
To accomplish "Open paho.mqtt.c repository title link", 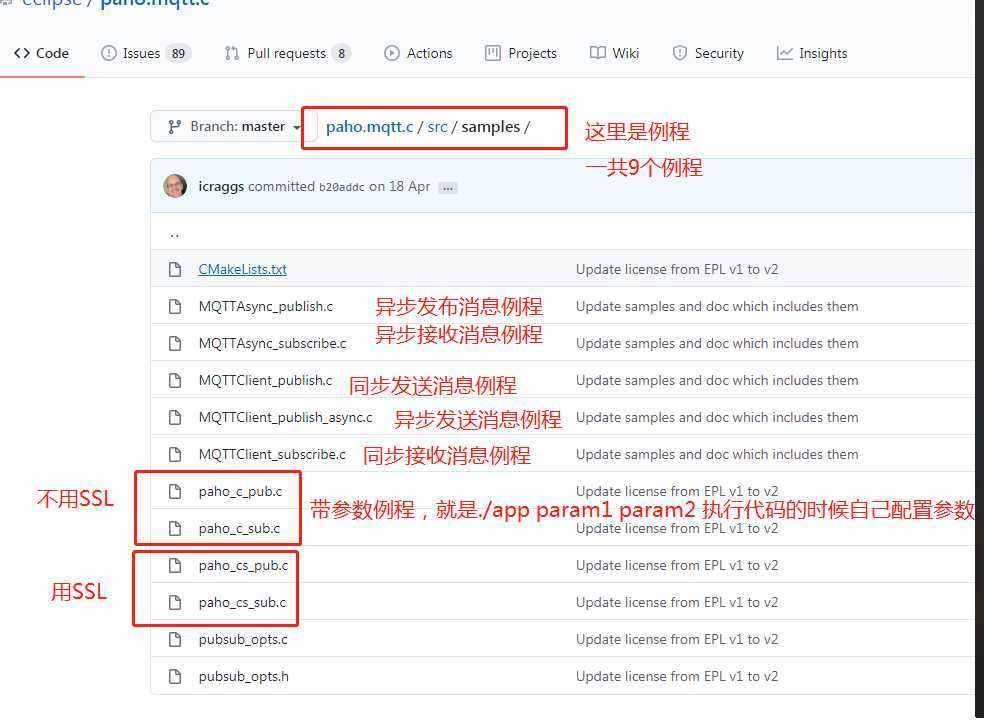I will pos(154,3).
